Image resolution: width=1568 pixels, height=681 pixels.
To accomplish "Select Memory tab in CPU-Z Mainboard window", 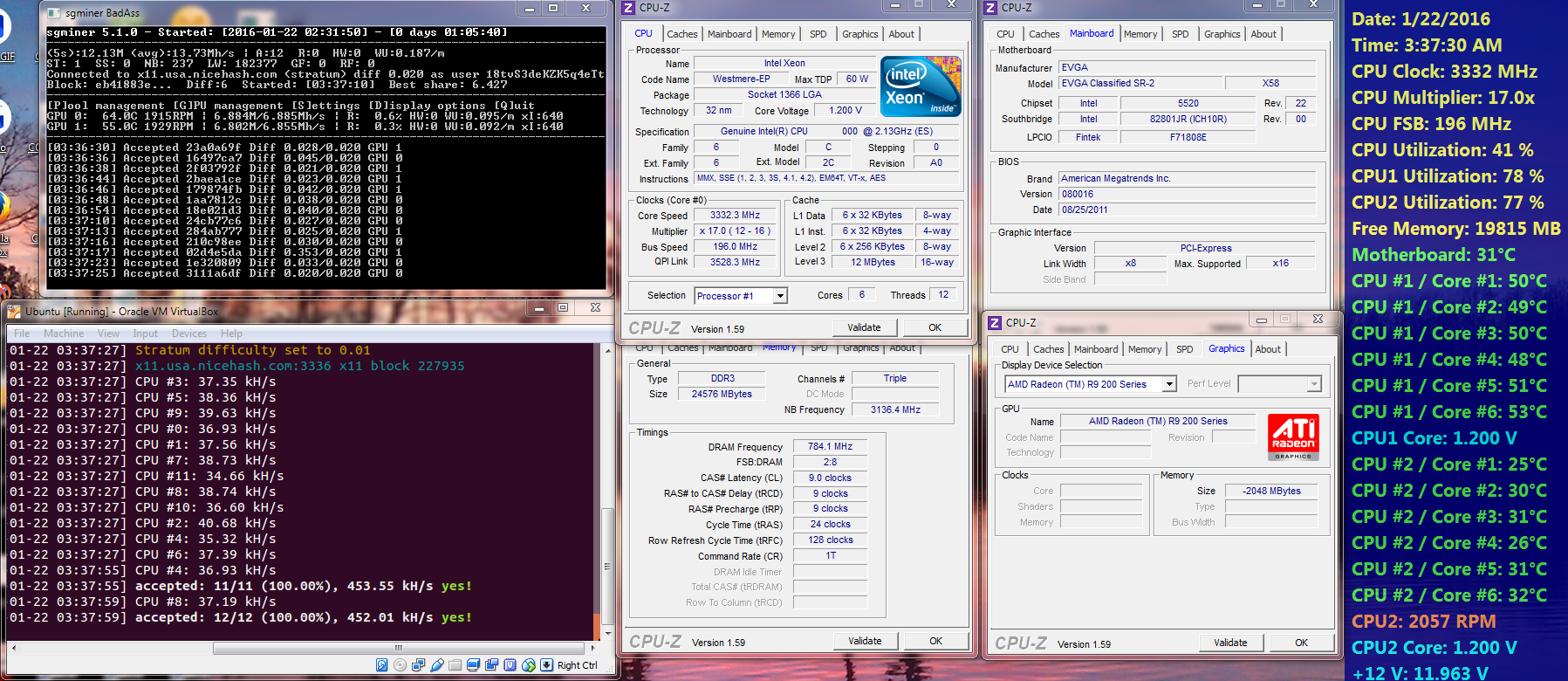I will click(1140, 34).
